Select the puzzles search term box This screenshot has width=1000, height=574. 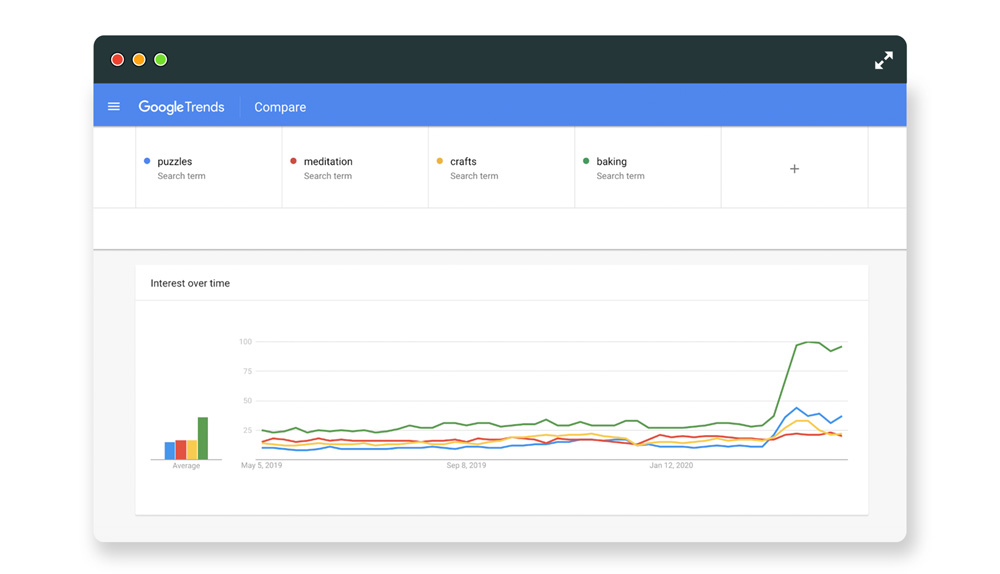tap(208, 168)
